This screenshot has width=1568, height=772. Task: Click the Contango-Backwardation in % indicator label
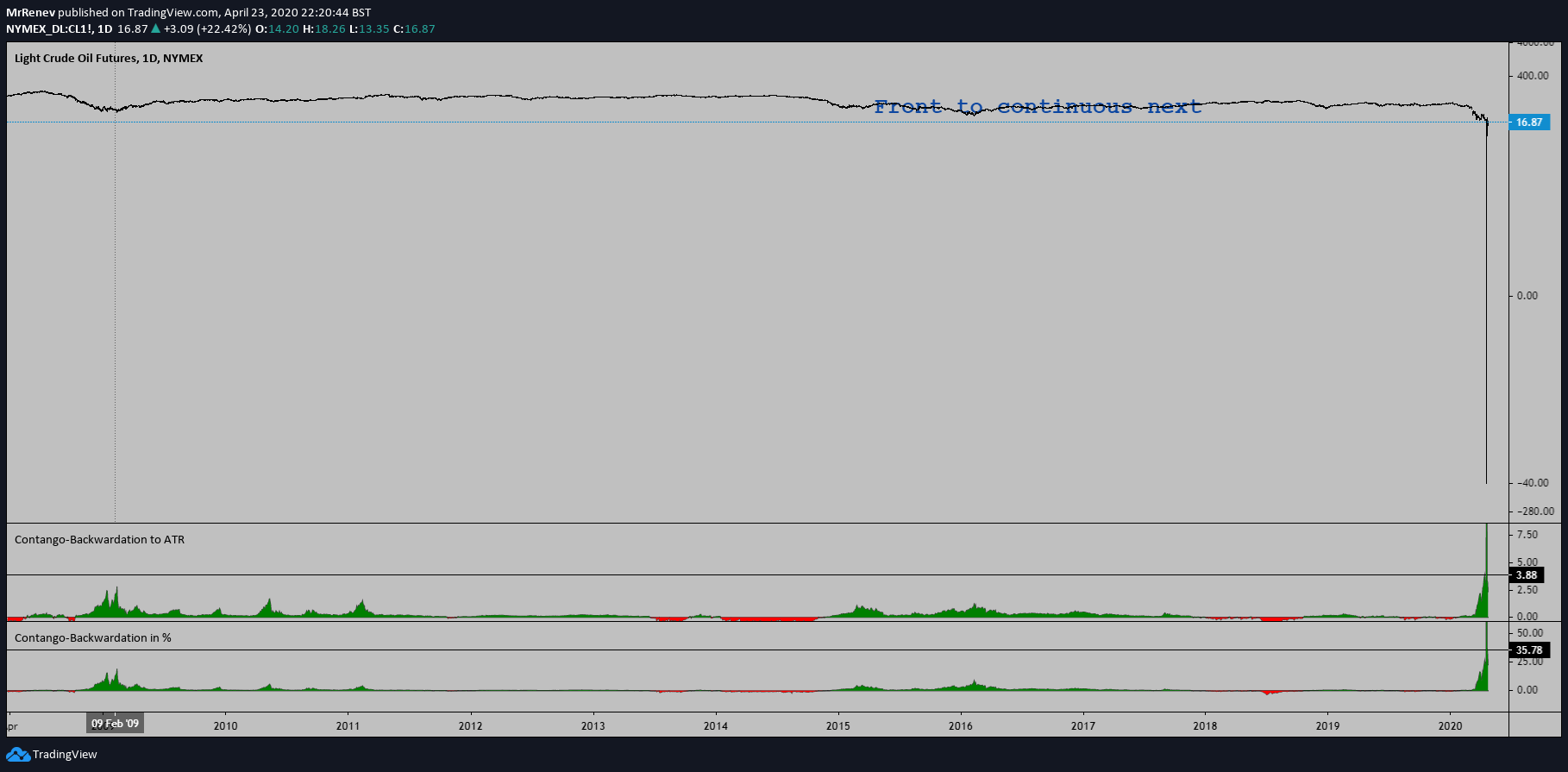(93, 637)
